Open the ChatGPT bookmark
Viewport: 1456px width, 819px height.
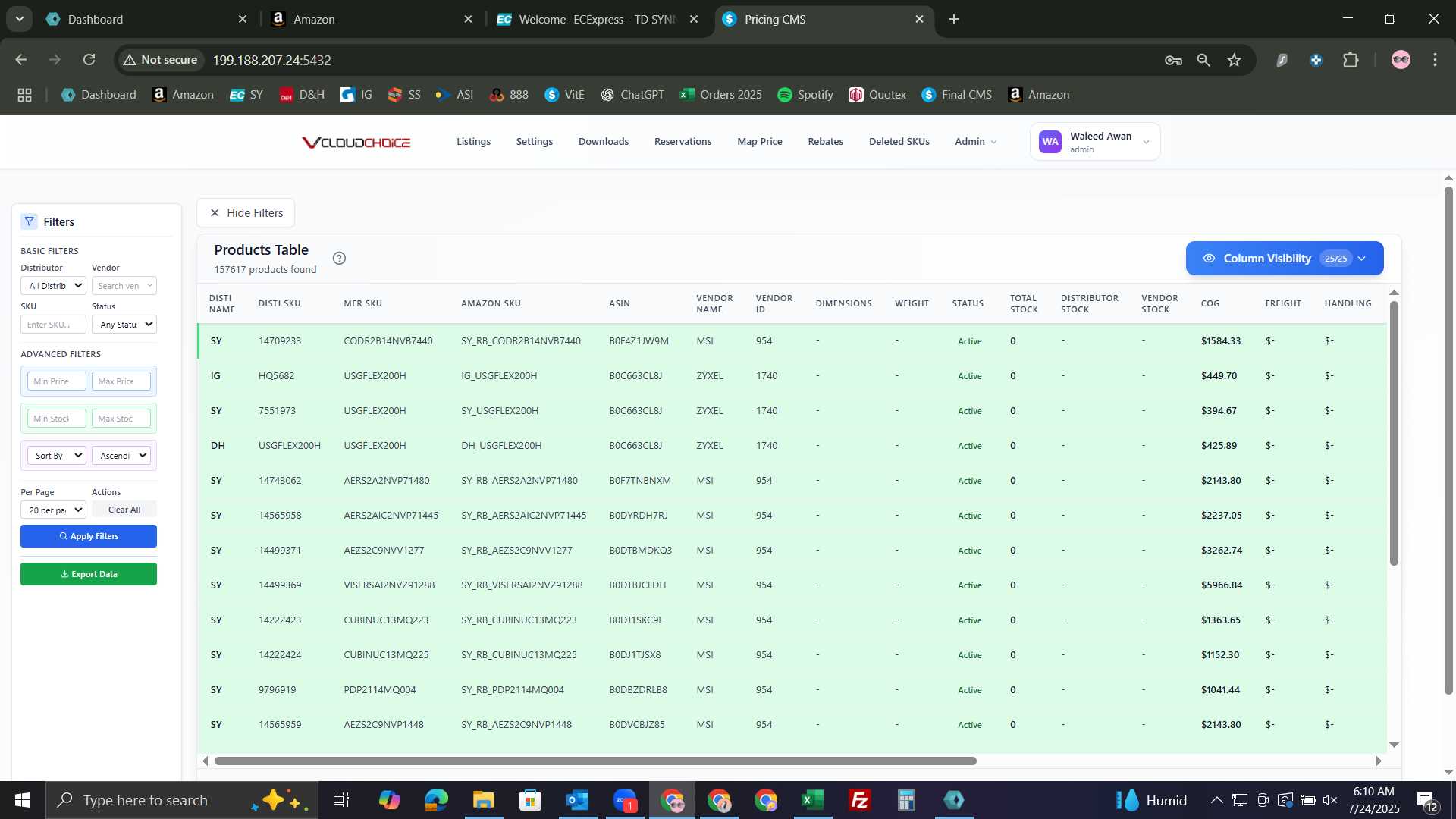point(632,95)
